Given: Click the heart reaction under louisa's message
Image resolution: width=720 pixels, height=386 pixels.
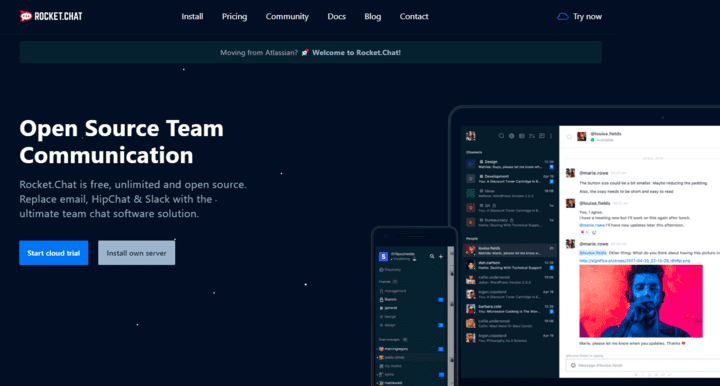Looking at the screenshot, I should [584, 232].
